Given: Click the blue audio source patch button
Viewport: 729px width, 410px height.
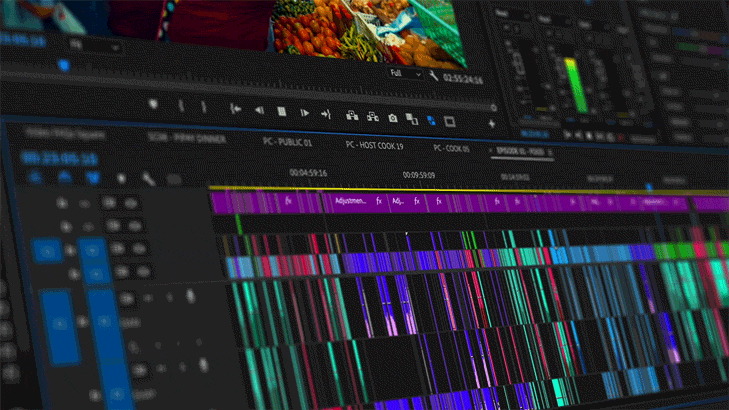Looking at the screenshot, I should [60, 325].
